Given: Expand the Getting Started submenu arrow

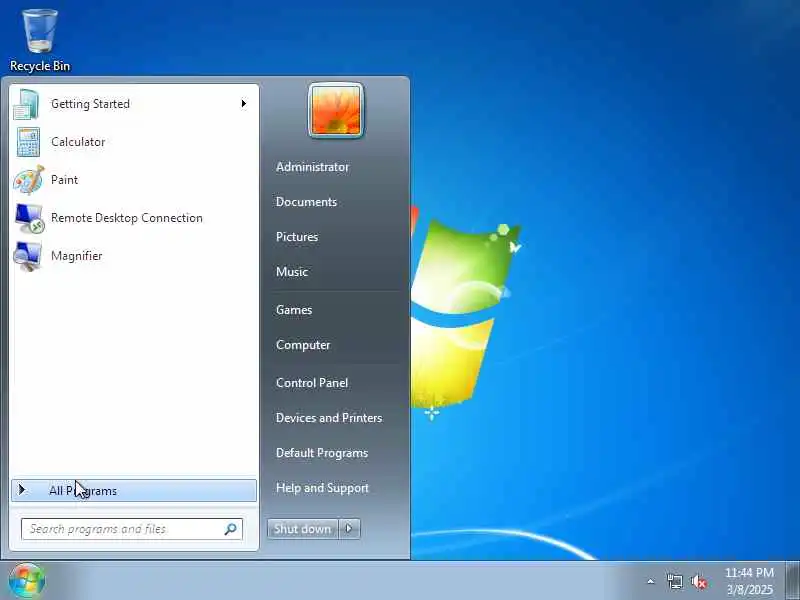Looking at the screenshot, I should [x=244, y=104].
